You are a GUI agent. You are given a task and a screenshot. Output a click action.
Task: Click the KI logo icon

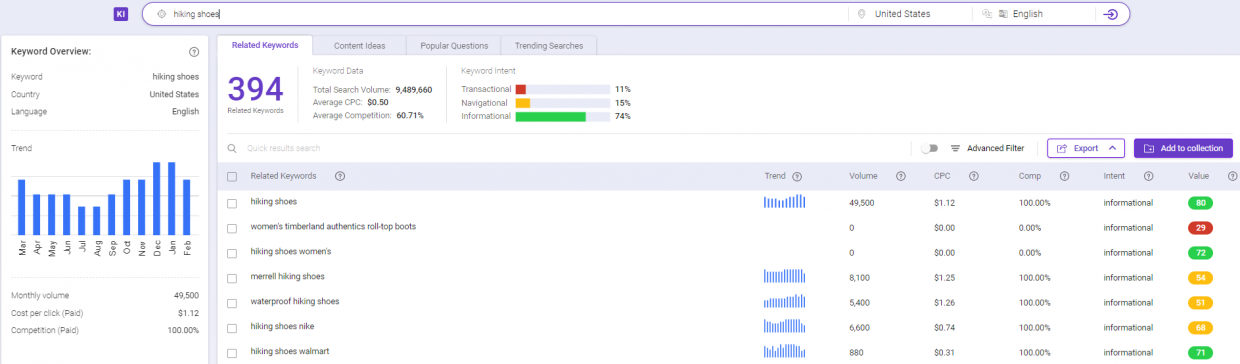tap(120, 14)
